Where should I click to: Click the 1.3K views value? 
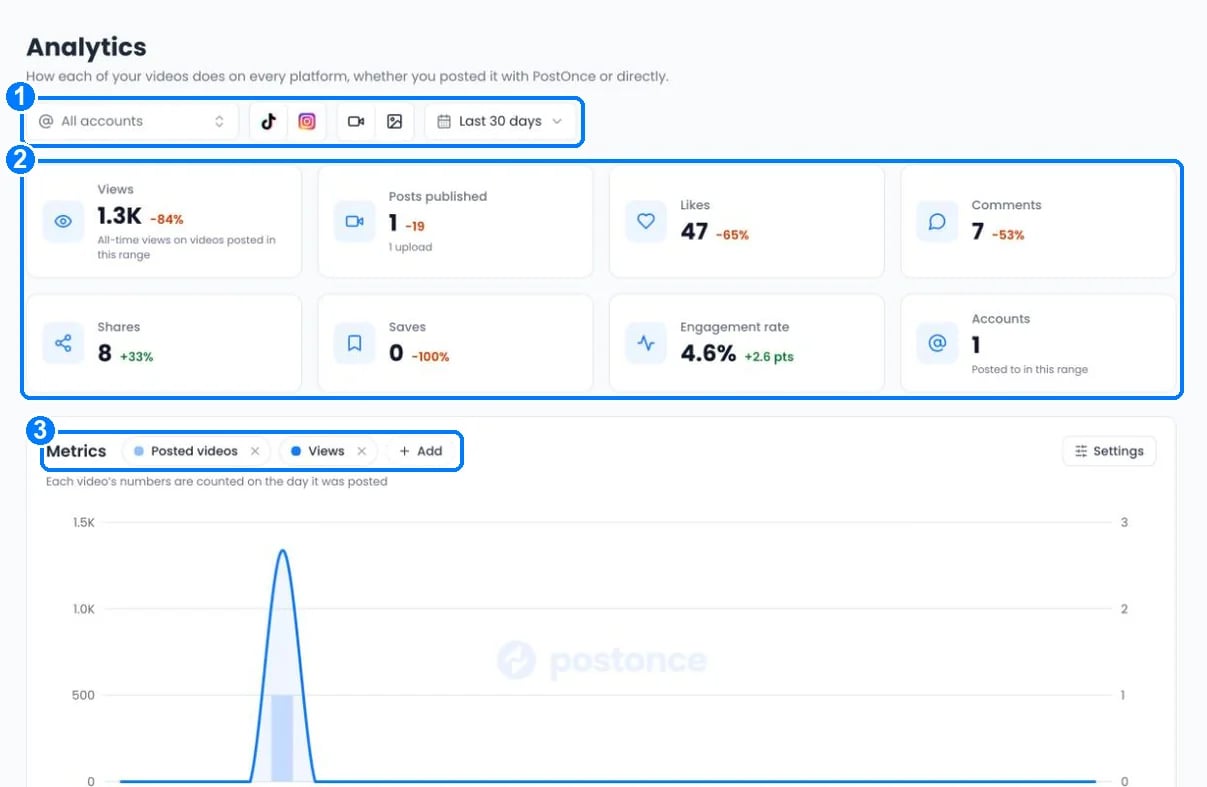point(119,216)
